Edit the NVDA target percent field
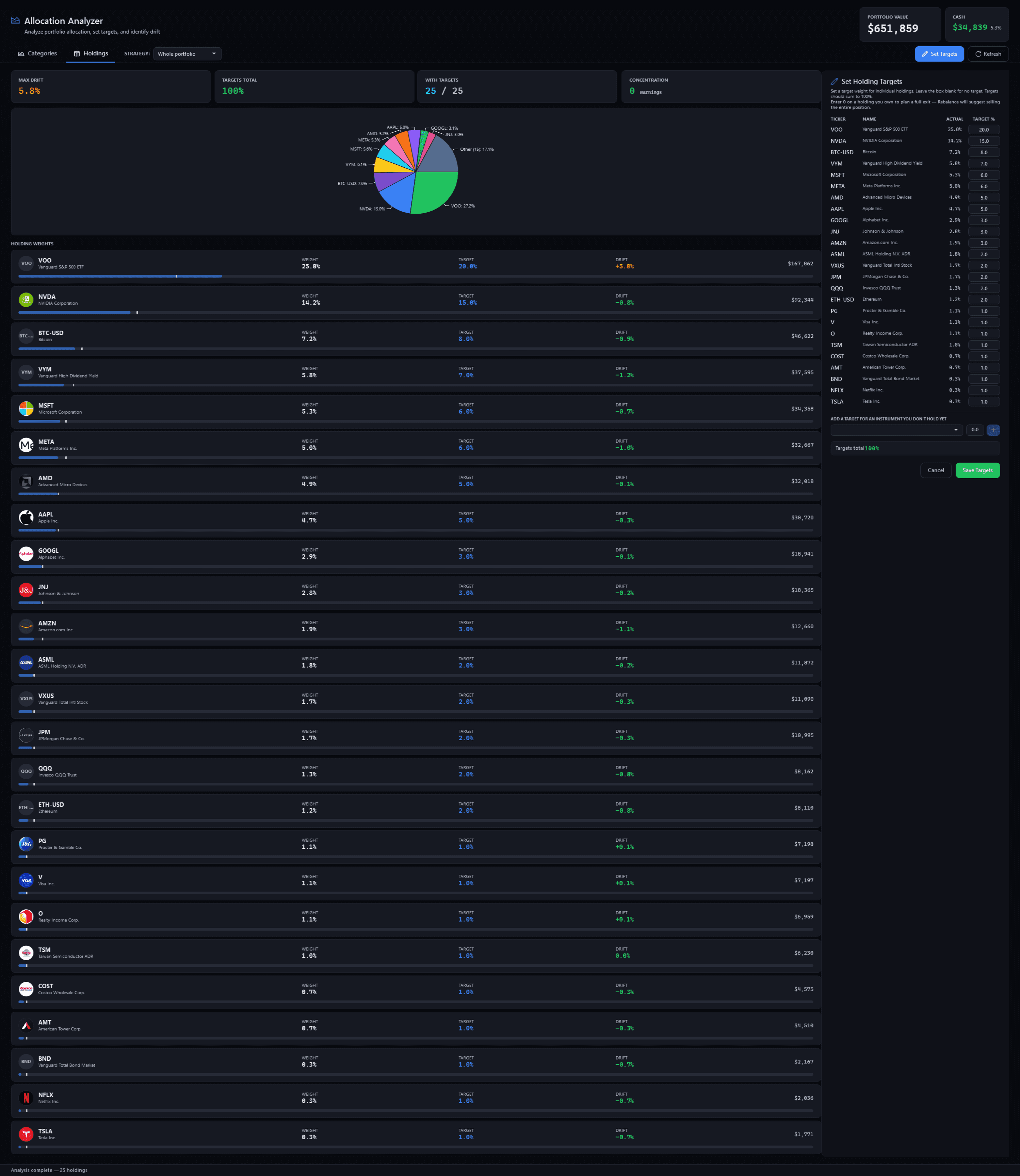Image resolution: width=1020 pixels, height=1176 pixels. pyautogui.click(x=984, y=141)
